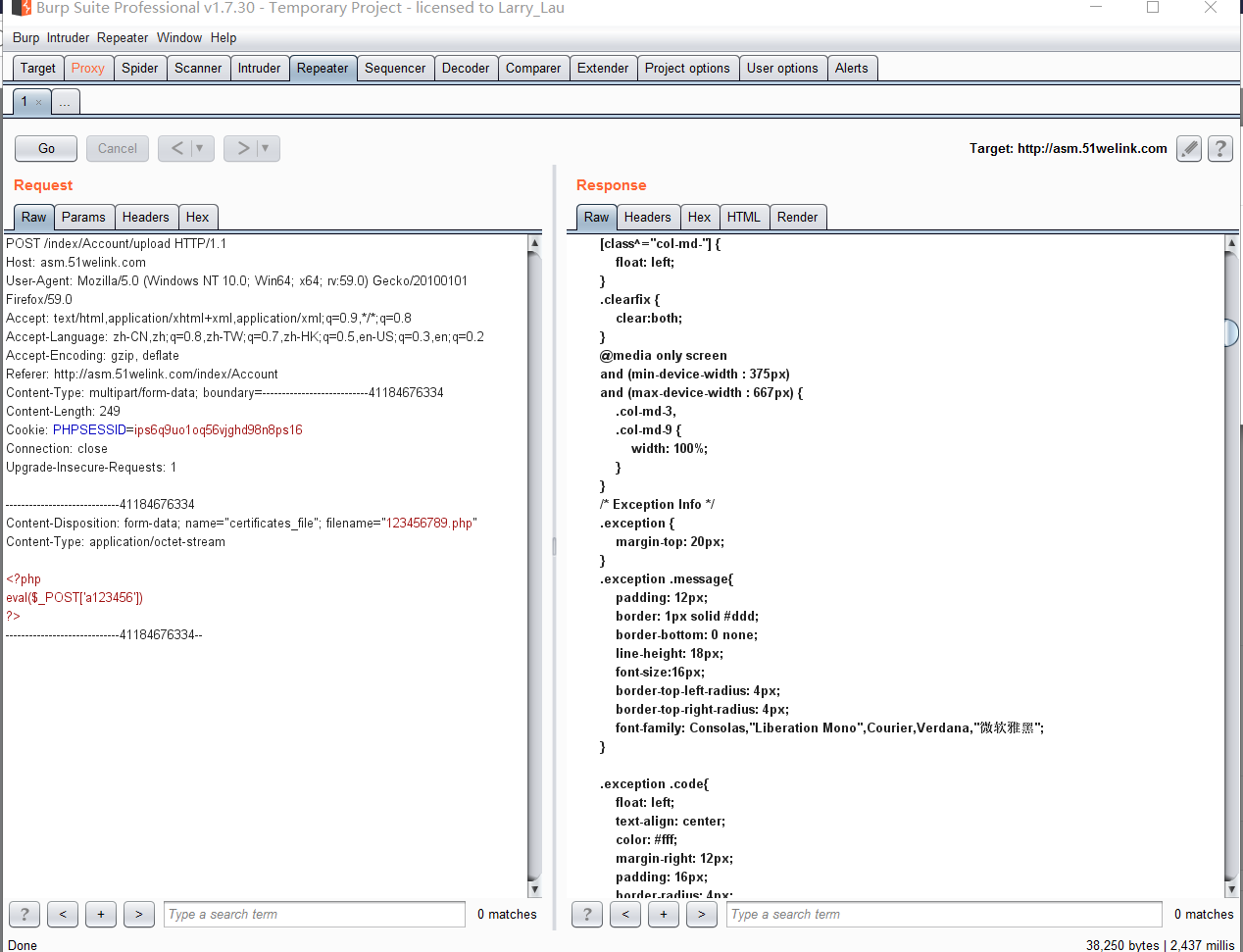Click plus button beside request search
The width and height of the screenshot is (1243, 952).
101,914
